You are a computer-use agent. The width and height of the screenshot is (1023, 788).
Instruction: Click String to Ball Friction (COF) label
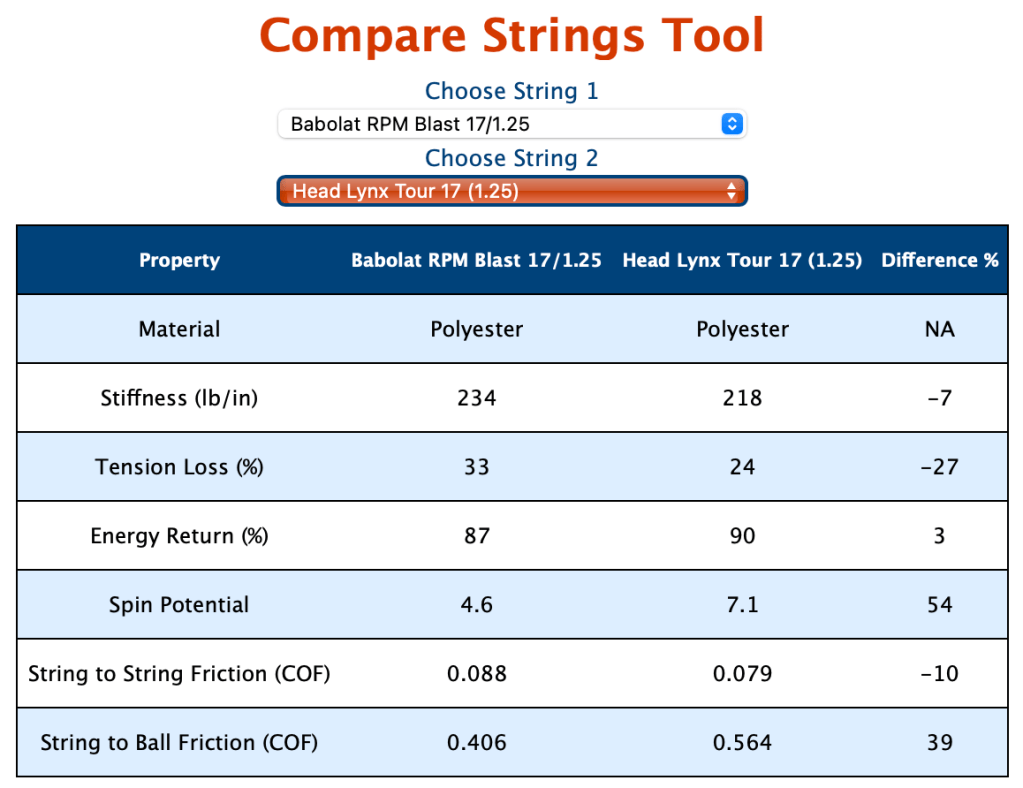(179, 742)
